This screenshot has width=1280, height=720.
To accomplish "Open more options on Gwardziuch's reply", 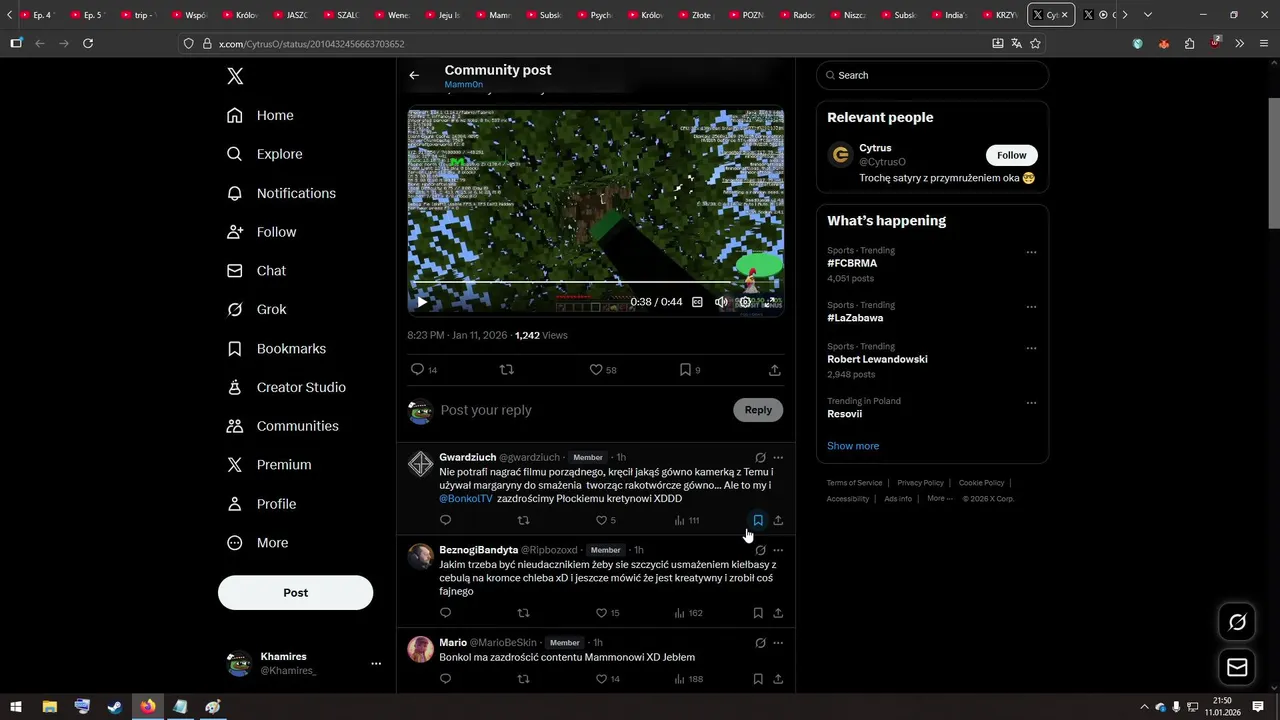I will (778, 457).
